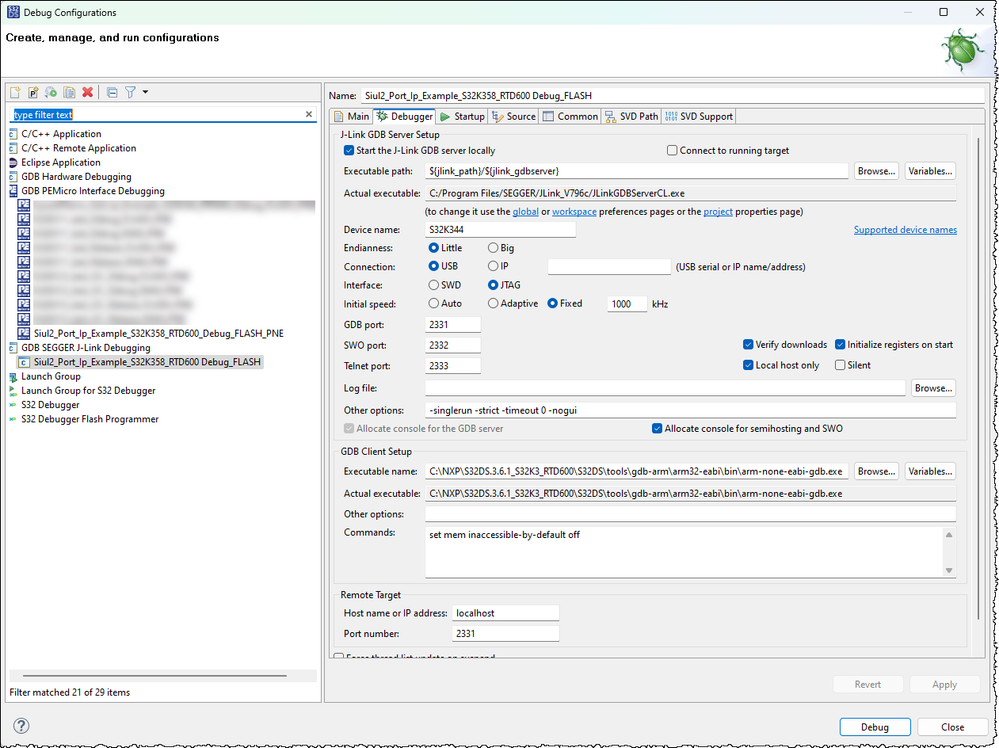Select GDB PEMicro Interface Debugging node
Image resolution: width=999 pixels, height=748 pixels.
(92, 191)
